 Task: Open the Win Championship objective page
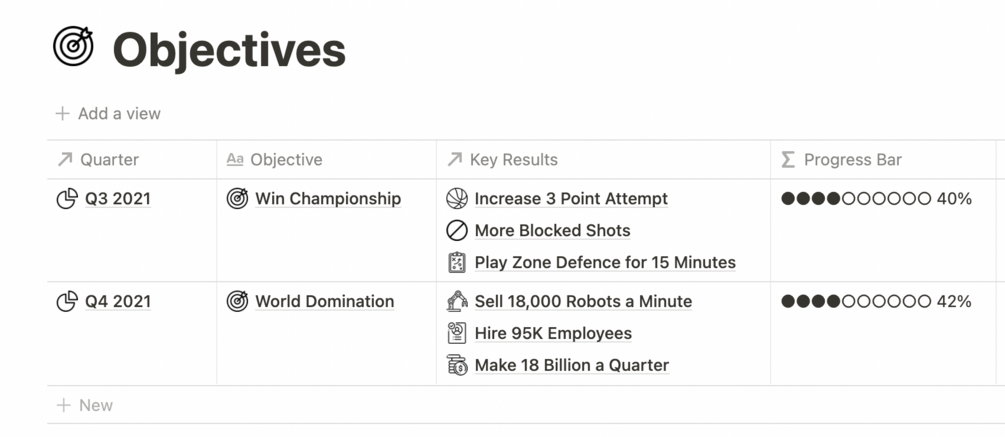coord(328,199)
